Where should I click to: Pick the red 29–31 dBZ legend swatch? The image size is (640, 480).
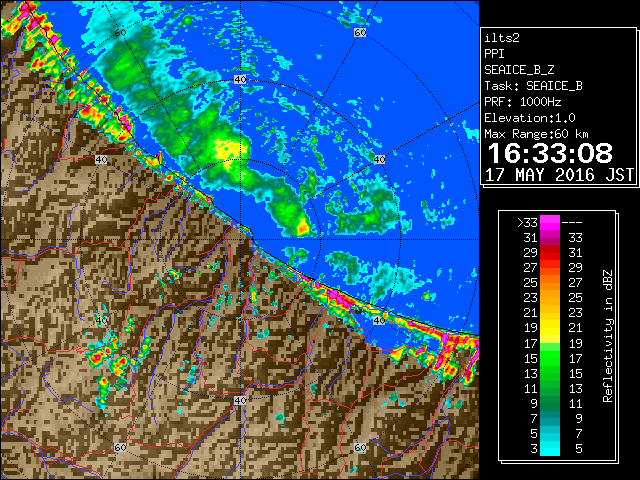coord(550,253)
